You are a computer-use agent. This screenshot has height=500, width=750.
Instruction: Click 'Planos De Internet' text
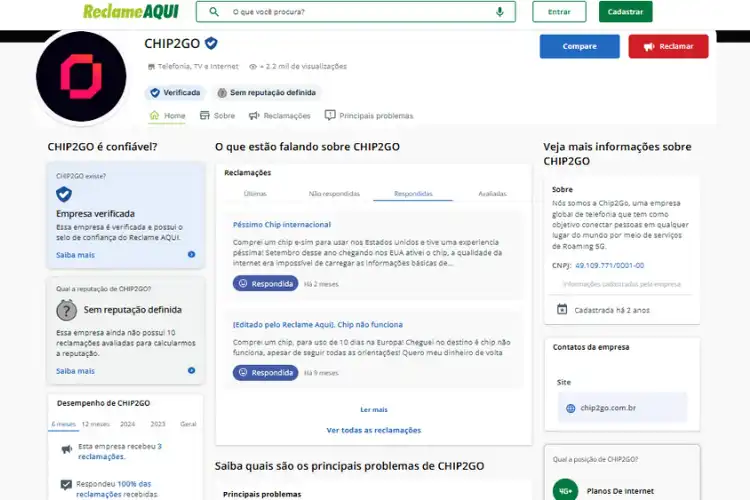tap(620, 491)
